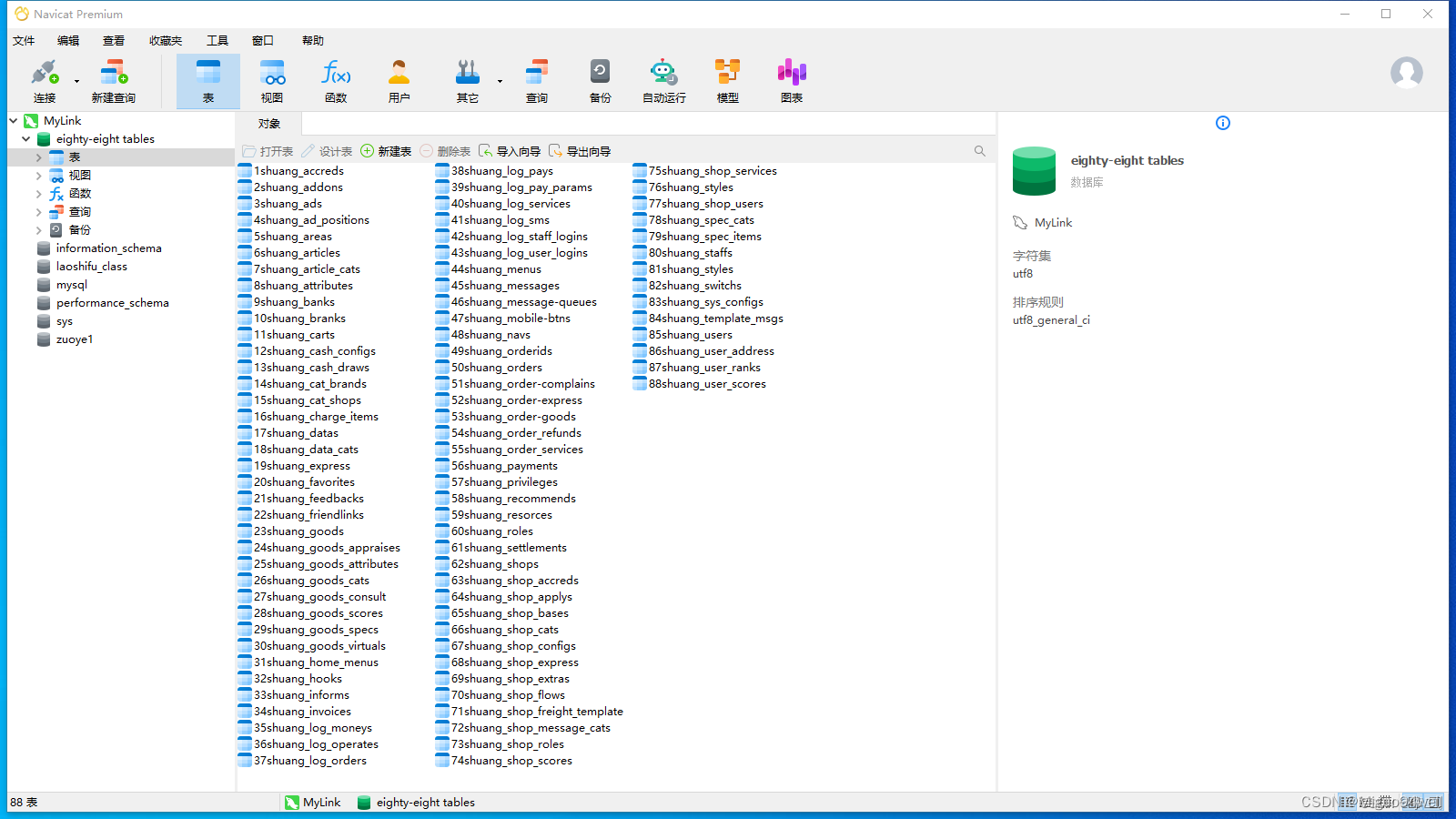Image resolution: width=1456 pixels, height=819 pixels.
Task: Expand the Queries (查询) tree node
Action: coord(39,212)
